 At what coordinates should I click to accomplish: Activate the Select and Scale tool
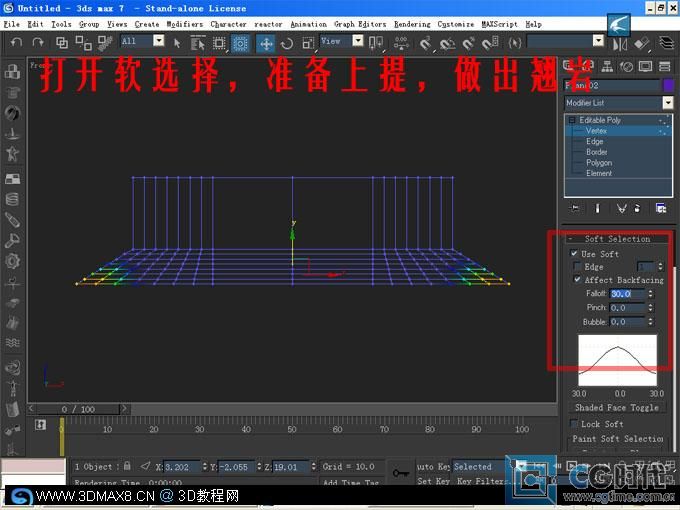point(308,43)
